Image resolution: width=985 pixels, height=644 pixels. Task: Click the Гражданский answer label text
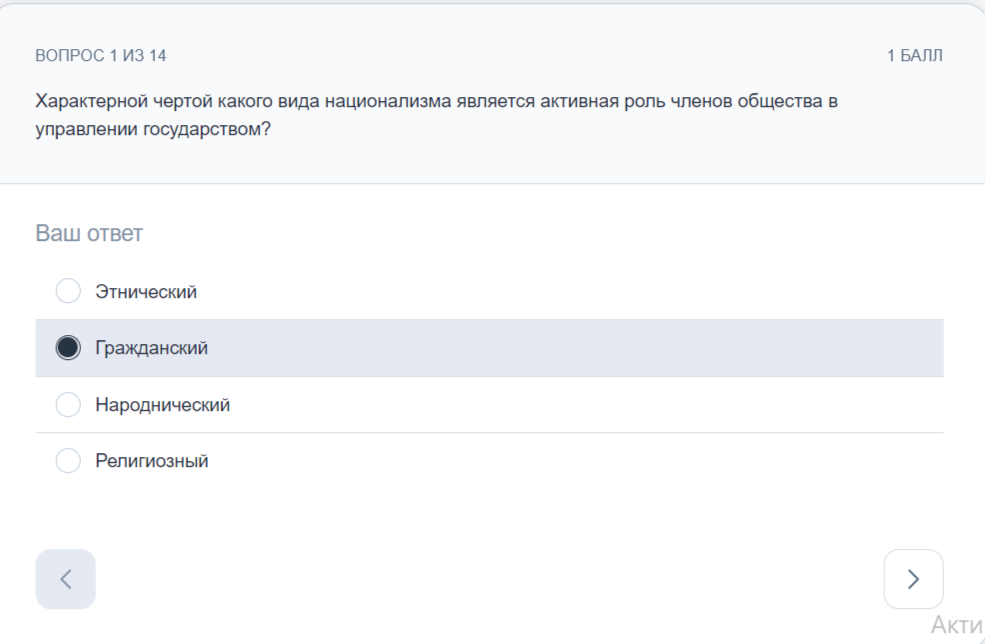[151, 348]
